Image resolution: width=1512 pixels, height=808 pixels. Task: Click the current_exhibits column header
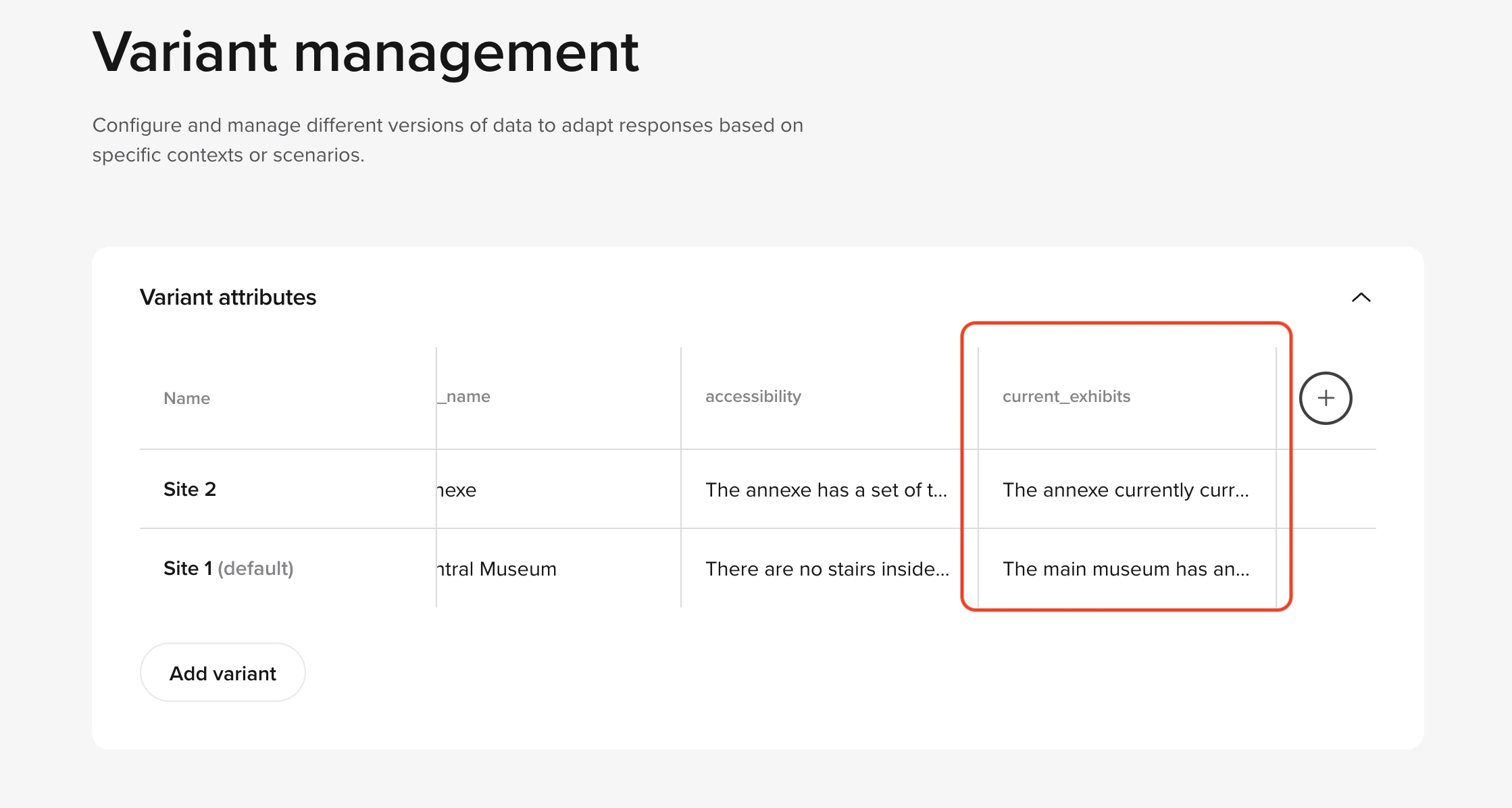click(x=1066, y=397)
